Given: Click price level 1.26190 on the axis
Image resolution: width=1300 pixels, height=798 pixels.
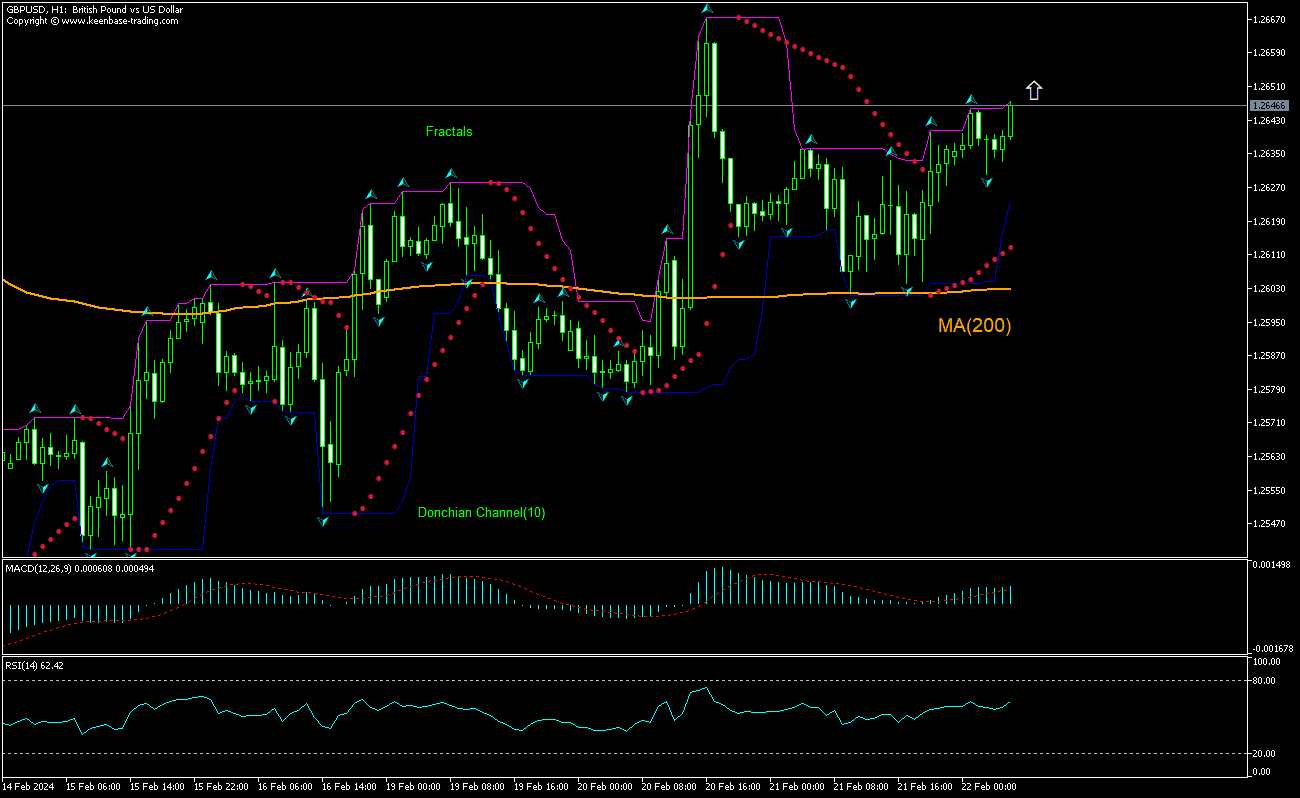Looking at the screenshot, I should 1268,221.
